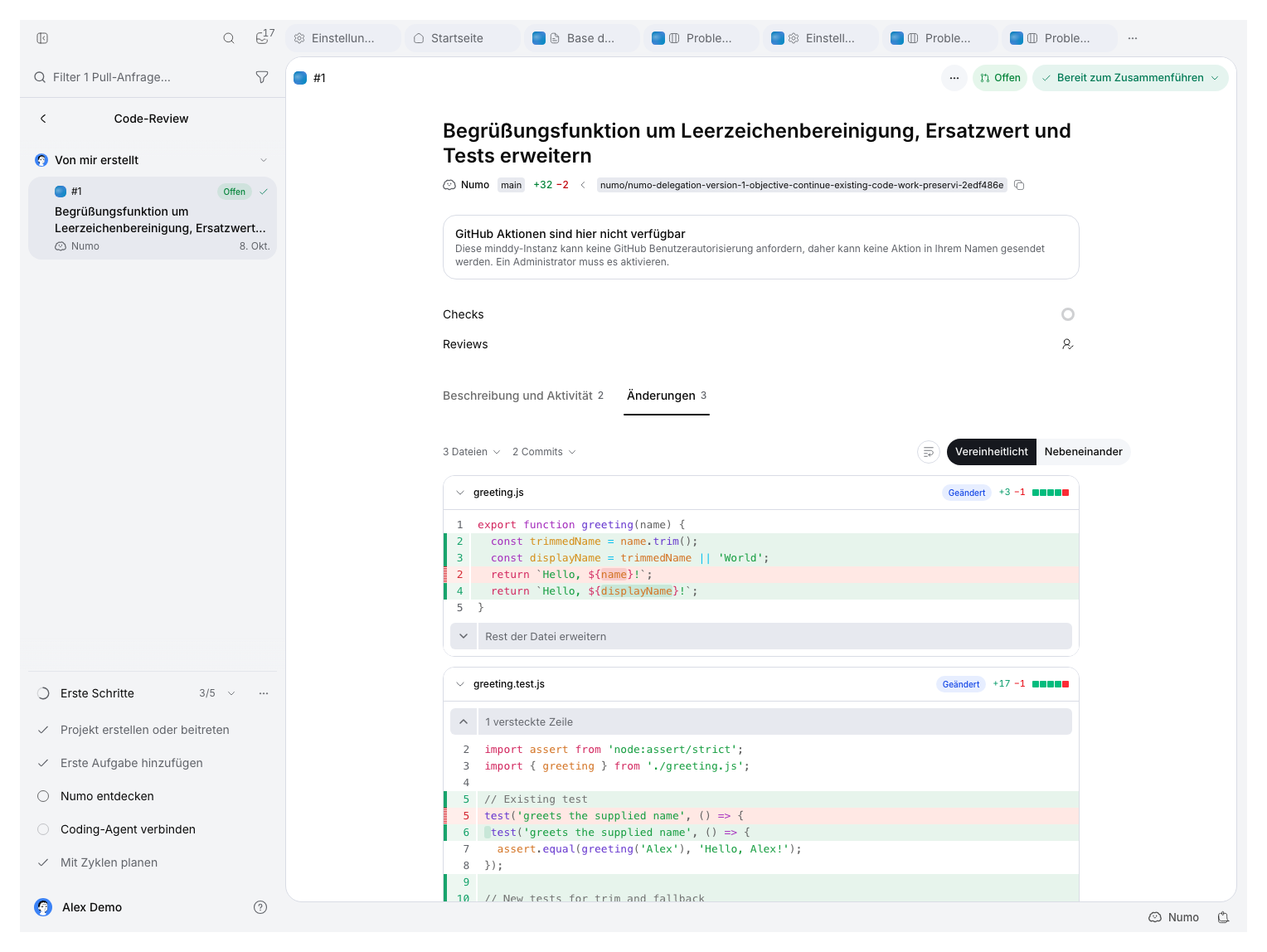The image size is (1267, 952).
Task: Open the 2 Commits dropdown
Action: click(544, 452)
